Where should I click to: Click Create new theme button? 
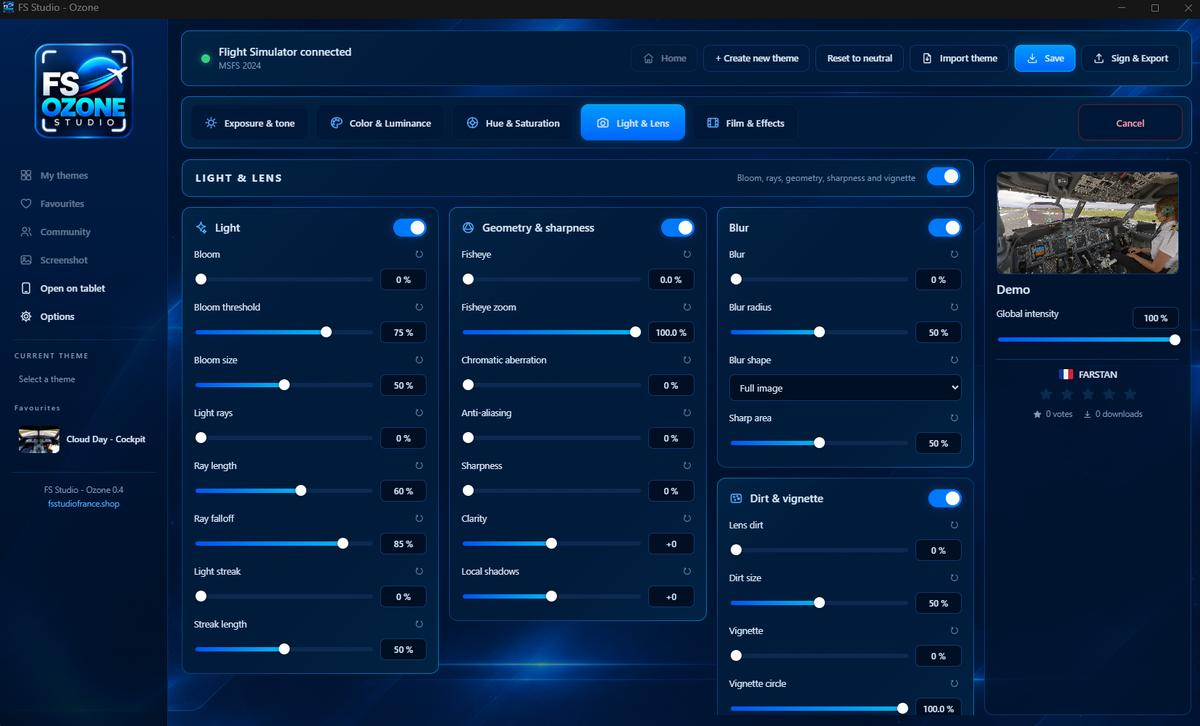tap(757, 58)
